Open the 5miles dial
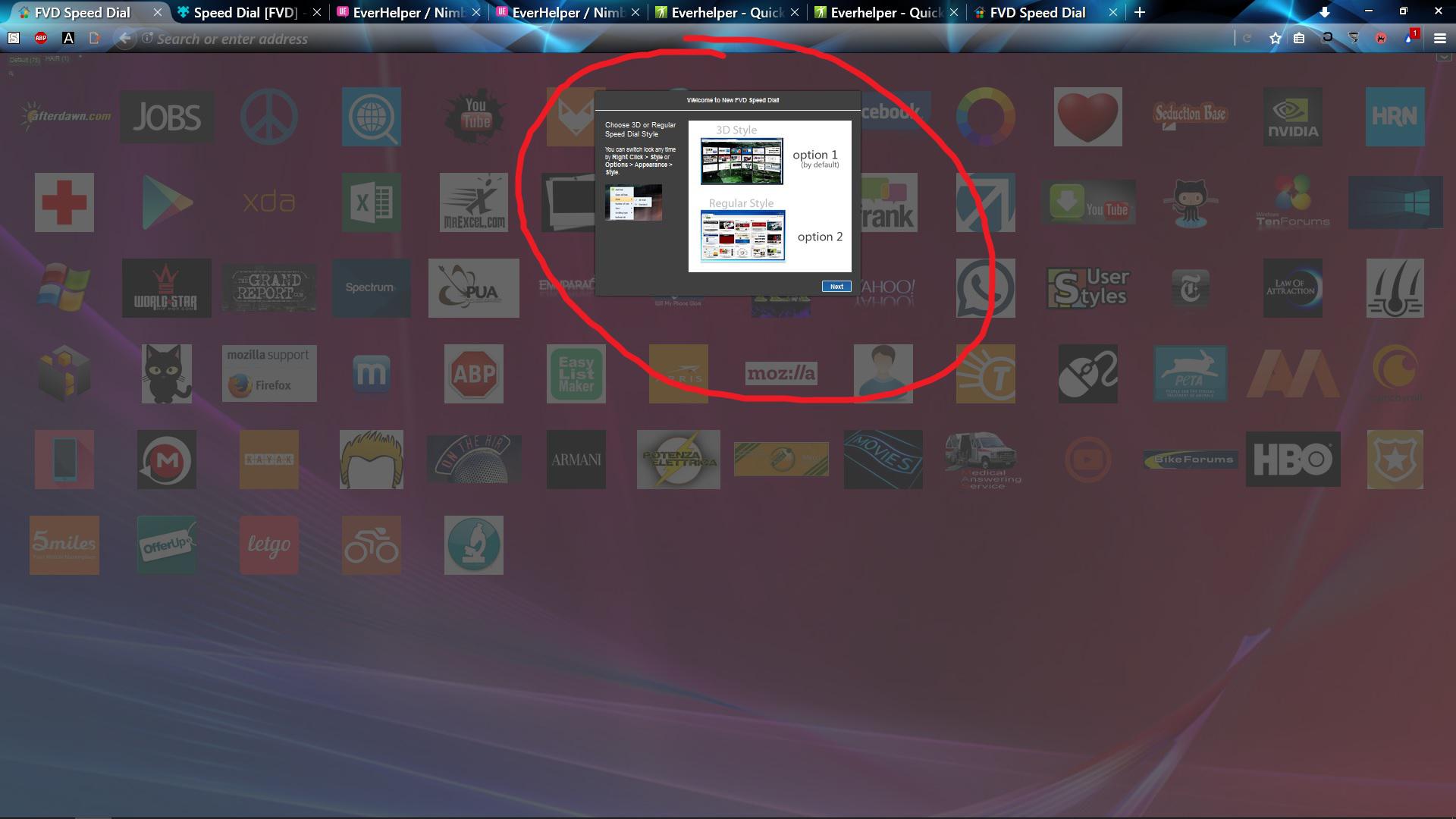The height and width of the screenshot is (819, 1456). 64,545
